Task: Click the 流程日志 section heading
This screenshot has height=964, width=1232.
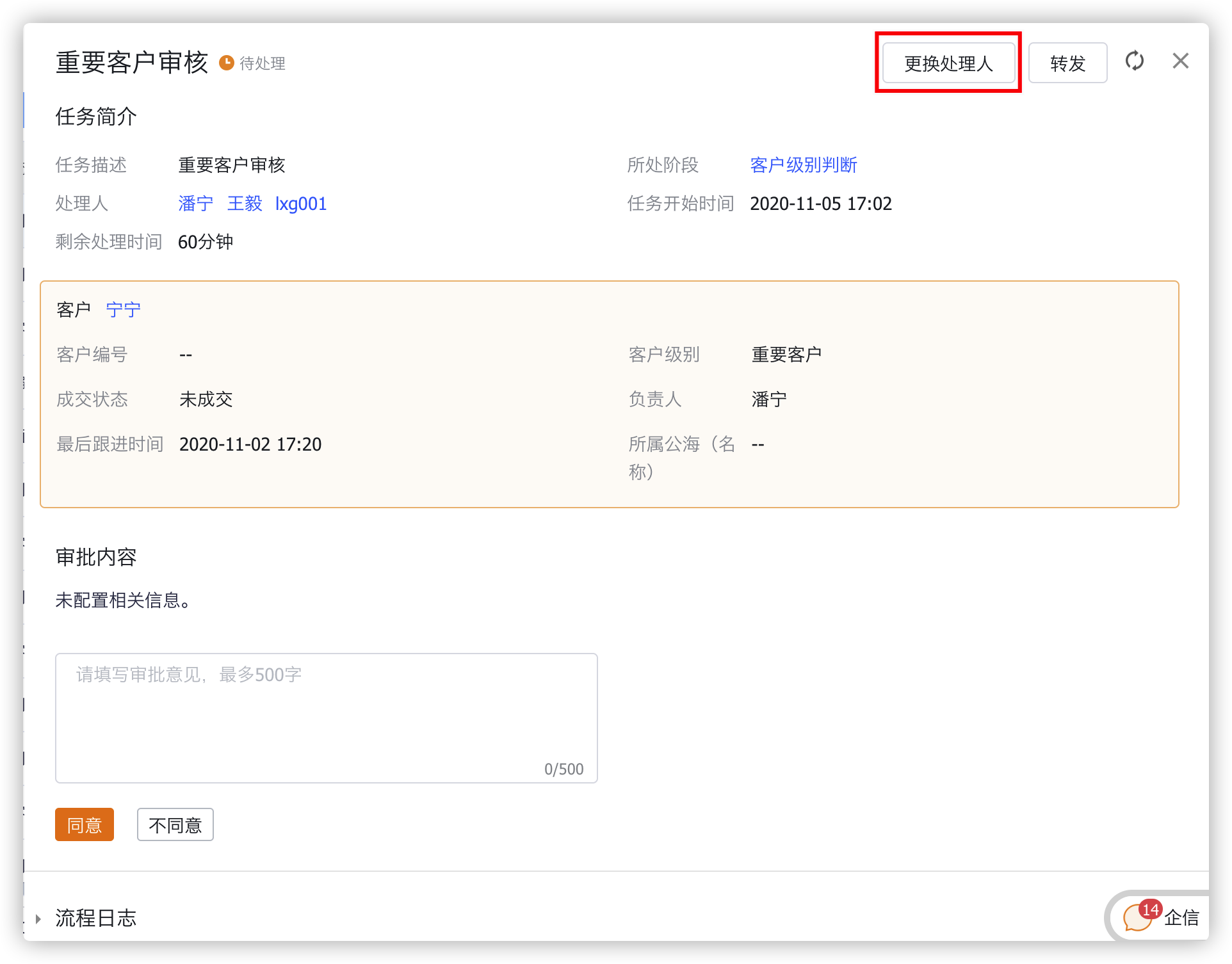Action: (96, 918)
